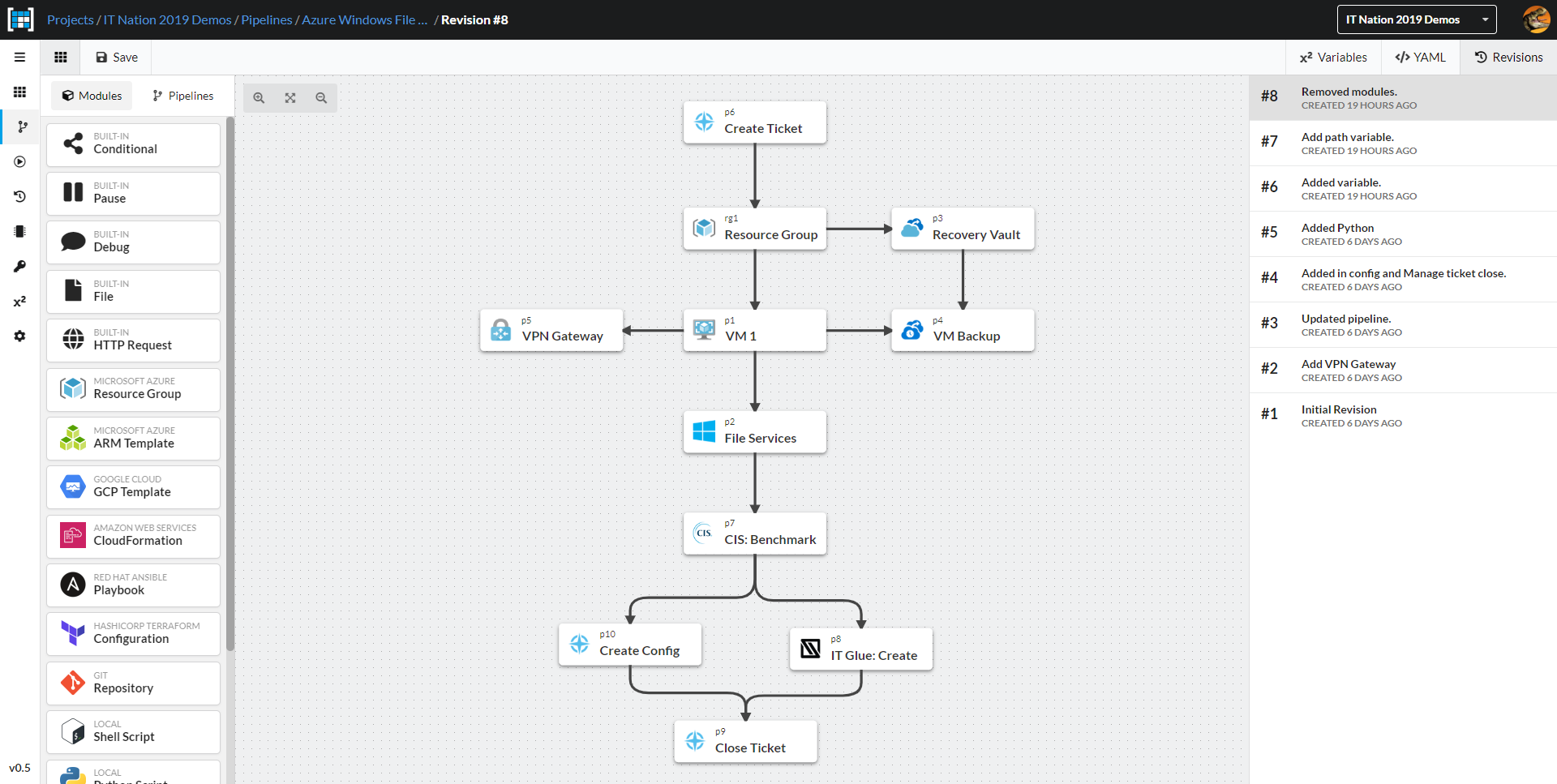Viewport: 1557px width, 784px height.
Task: Select the Recovery Vault node
Action: click(963, 229)
